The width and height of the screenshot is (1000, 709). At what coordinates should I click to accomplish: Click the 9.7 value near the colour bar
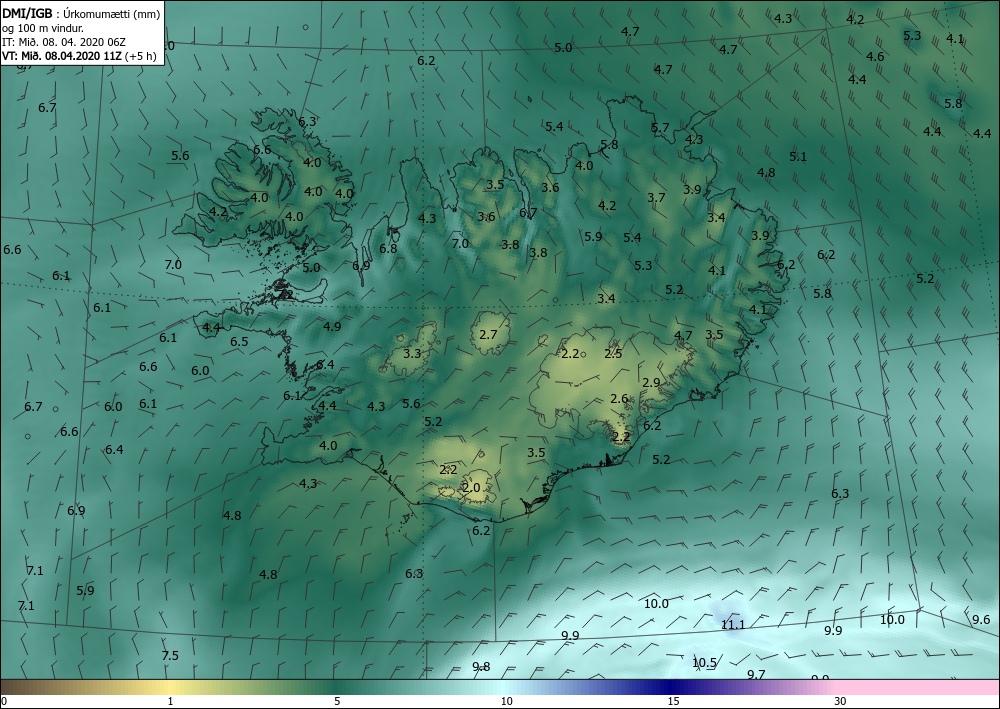tap(756, 675)
